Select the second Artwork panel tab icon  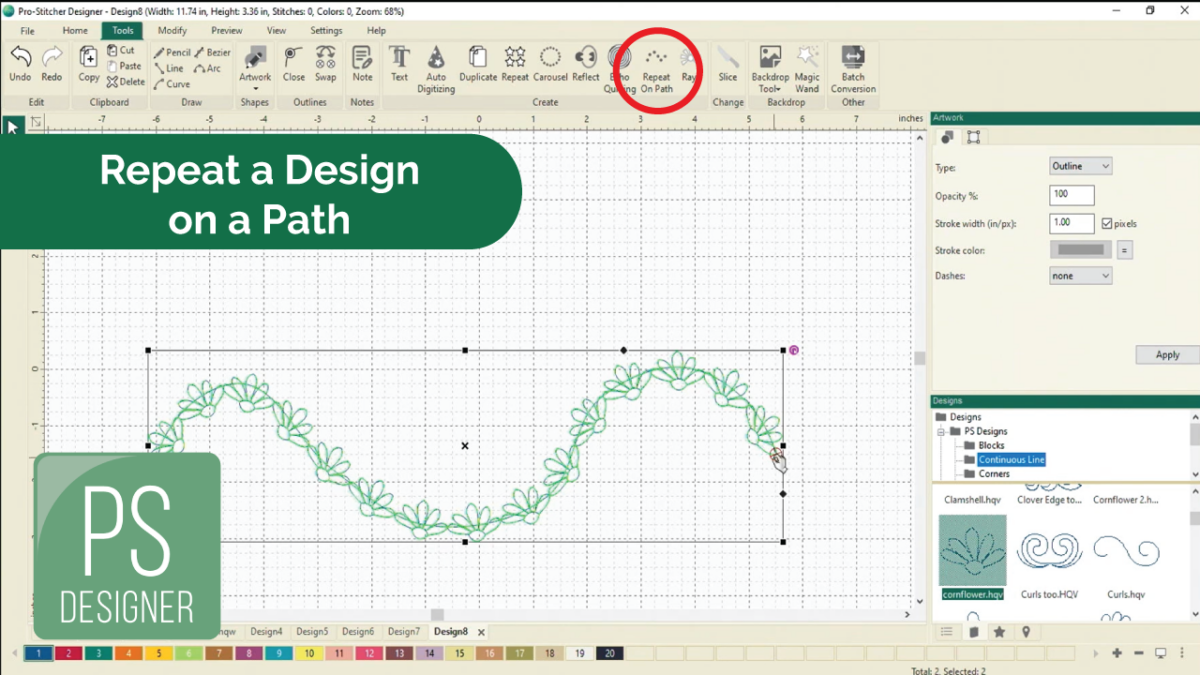[973, 137]
